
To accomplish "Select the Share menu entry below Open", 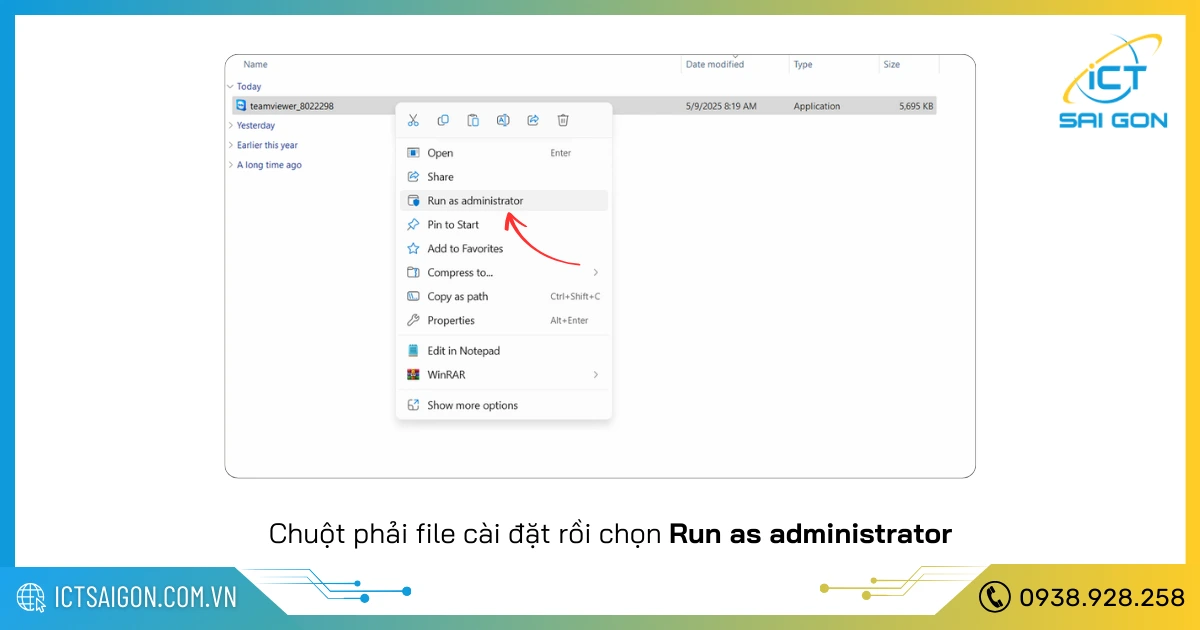I will 504,177.
